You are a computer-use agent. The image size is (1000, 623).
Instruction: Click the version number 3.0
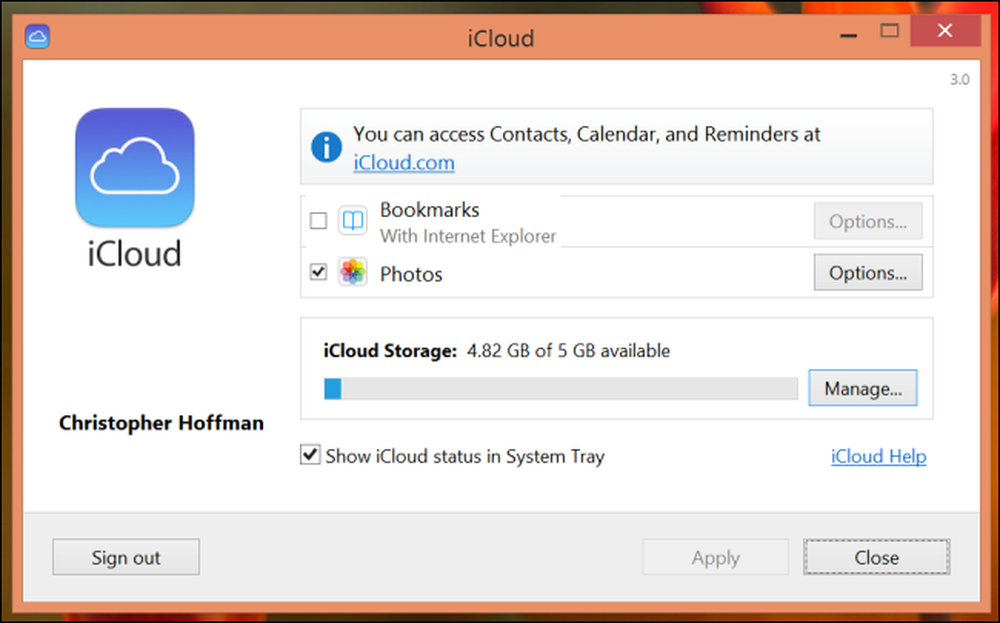tap(960, 80)
